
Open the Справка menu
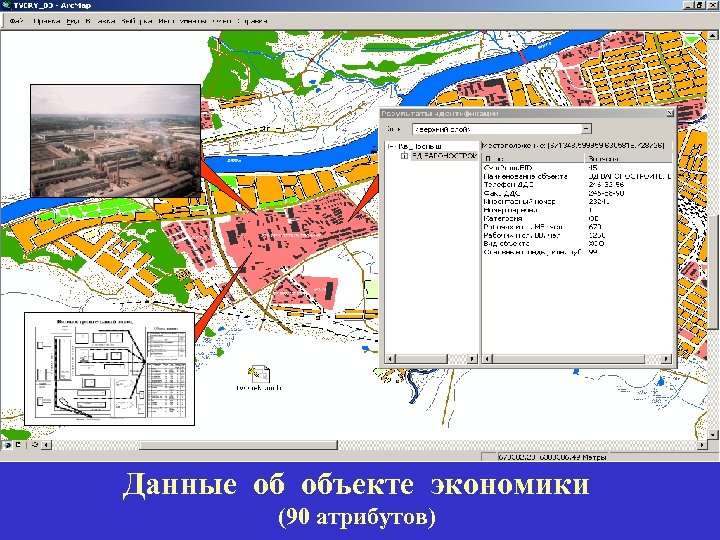click(252, 21)
